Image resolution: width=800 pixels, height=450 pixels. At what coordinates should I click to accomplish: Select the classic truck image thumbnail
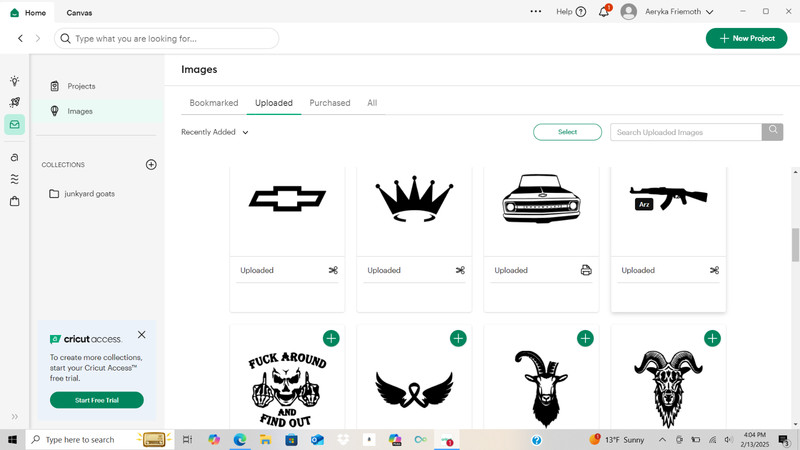pyautogui.click(x=541, y=198)
